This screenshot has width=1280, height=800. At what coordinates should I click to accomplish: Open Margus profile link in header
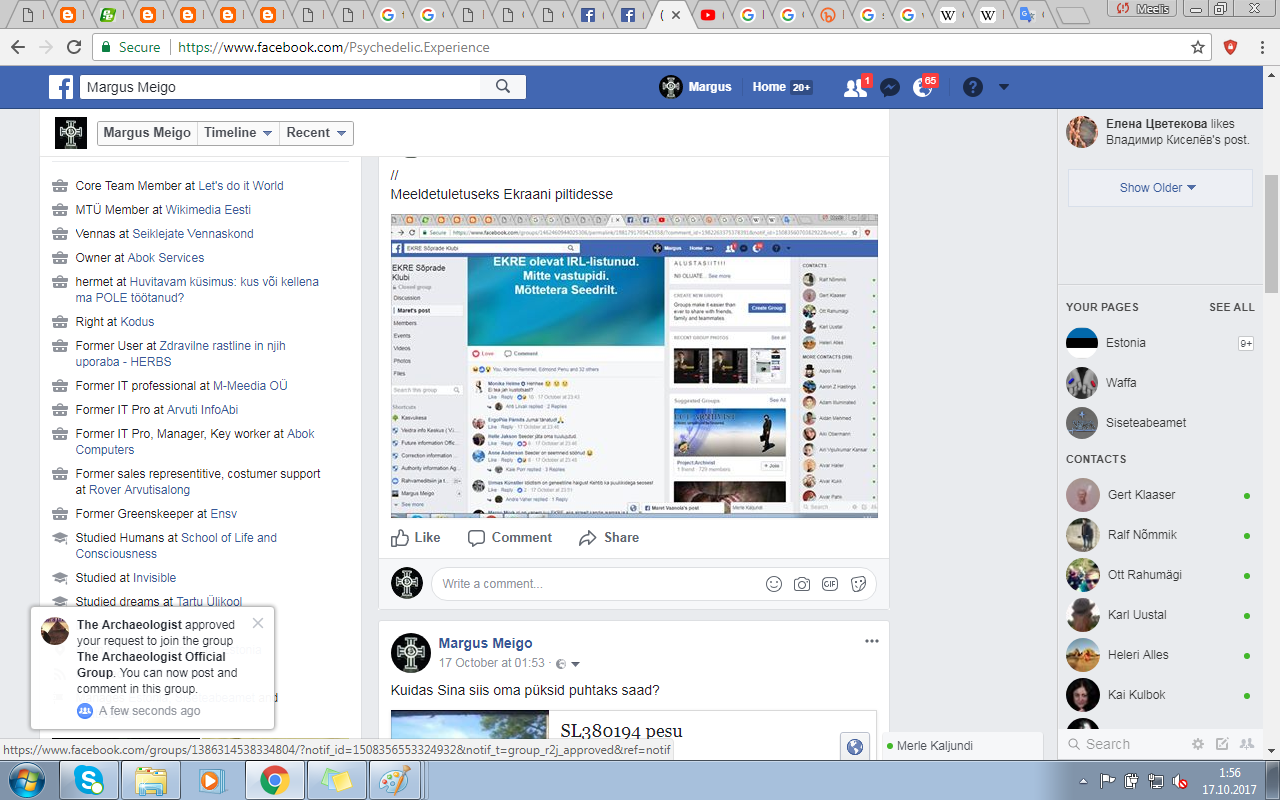[697, 87]
